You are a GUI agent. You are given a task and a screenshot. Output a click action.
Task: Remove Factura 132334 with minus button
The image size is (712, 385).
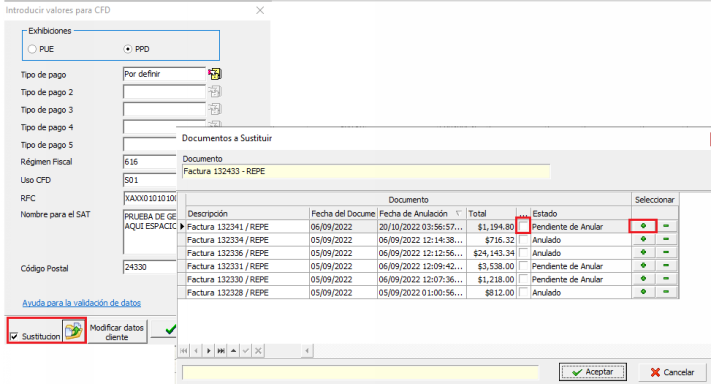[666, 239]
